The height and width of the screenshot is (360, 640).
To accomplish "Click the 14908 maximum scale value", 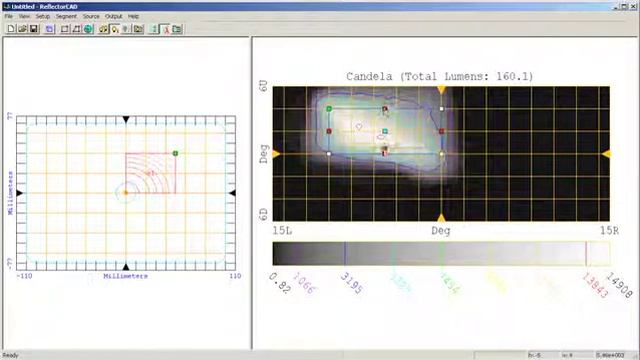I will (620, 285).
